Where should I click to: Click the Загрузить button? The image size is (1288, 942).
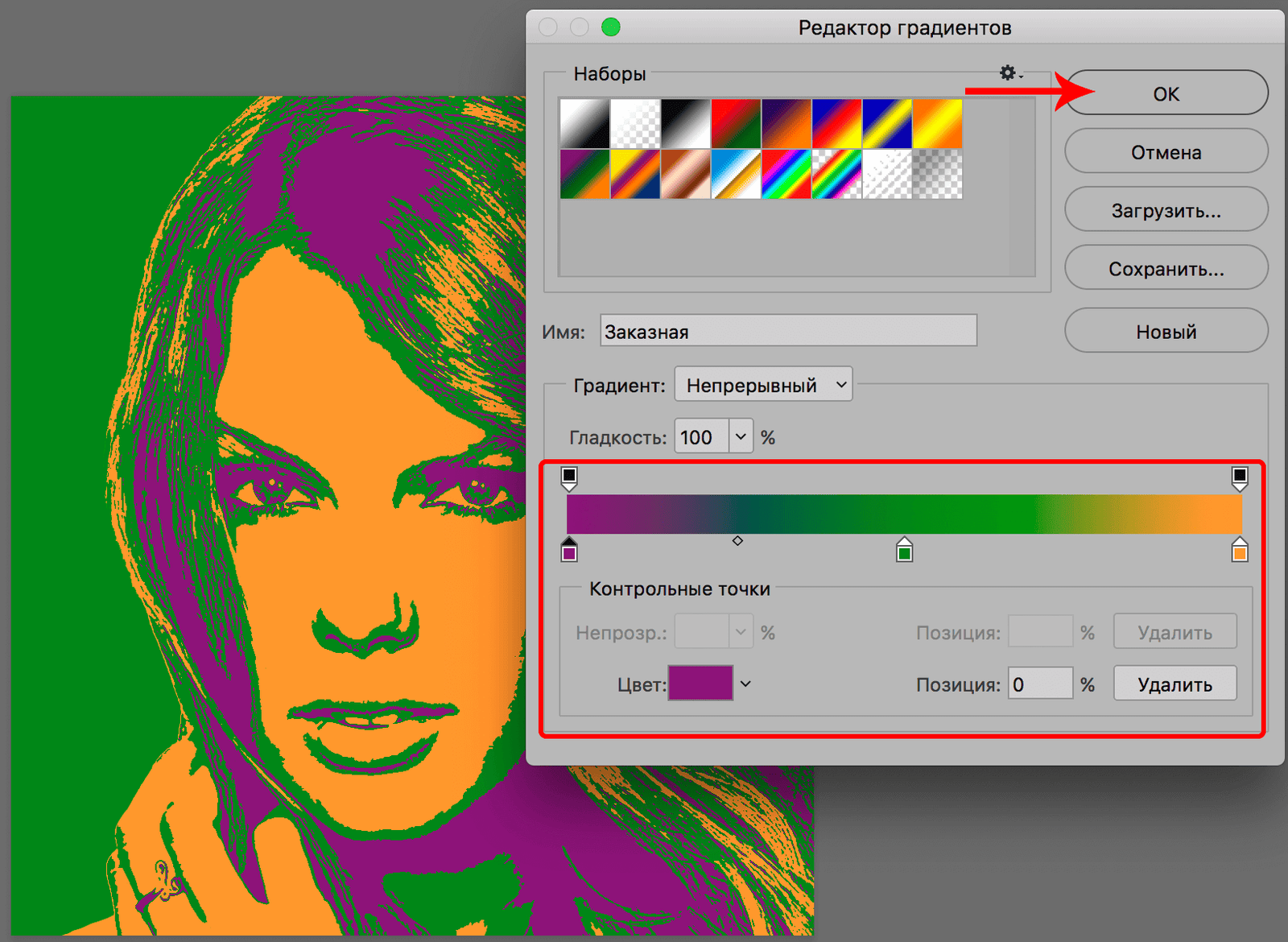point(1166,209)
